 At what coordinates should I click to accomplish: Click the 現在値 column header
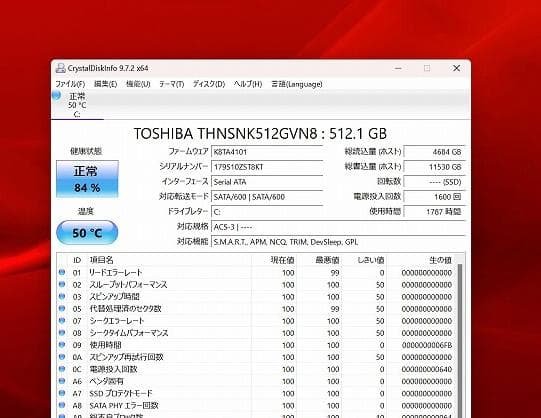274,260
